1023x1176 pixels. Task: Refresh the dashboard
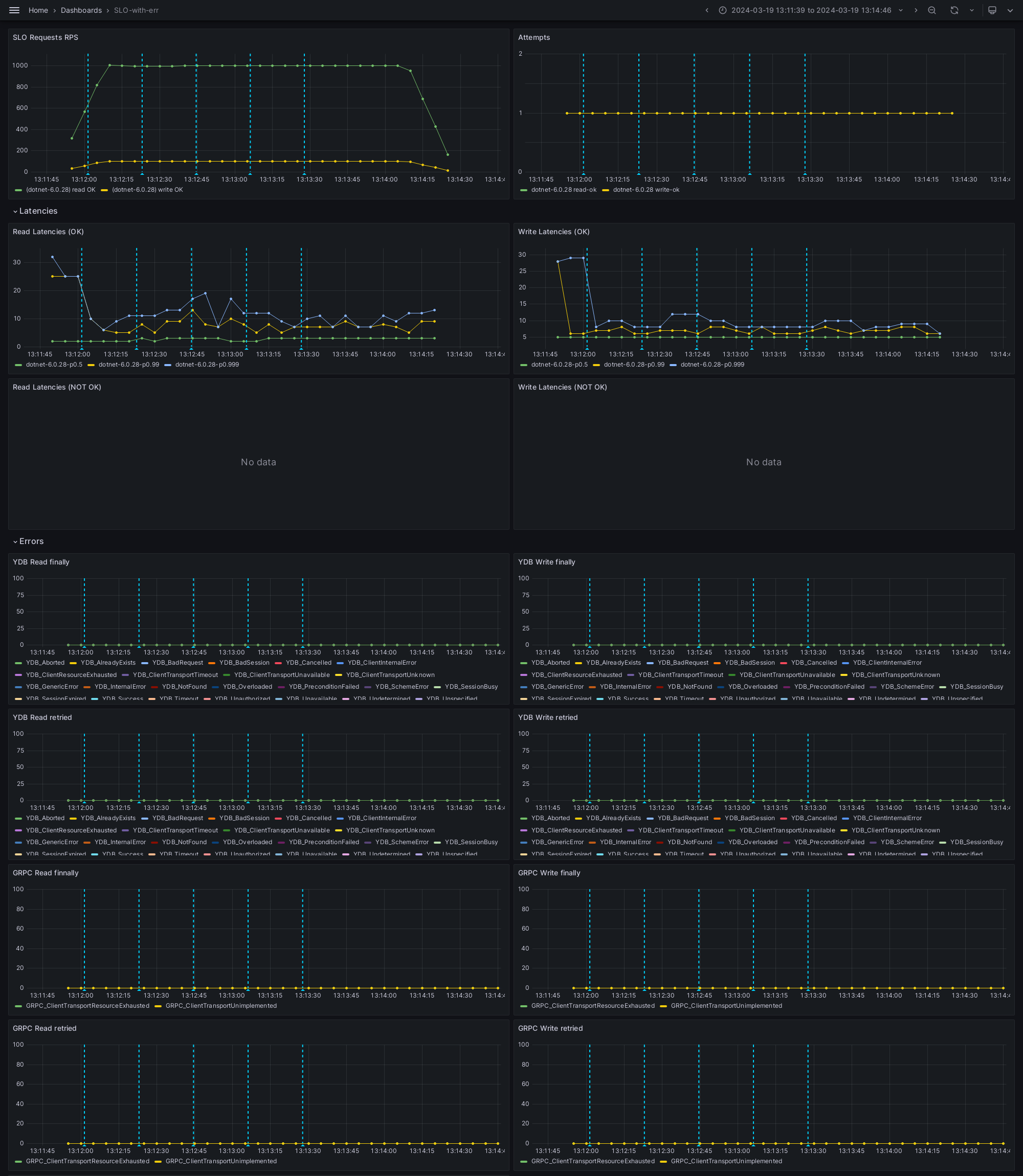(x=954, y=10)
